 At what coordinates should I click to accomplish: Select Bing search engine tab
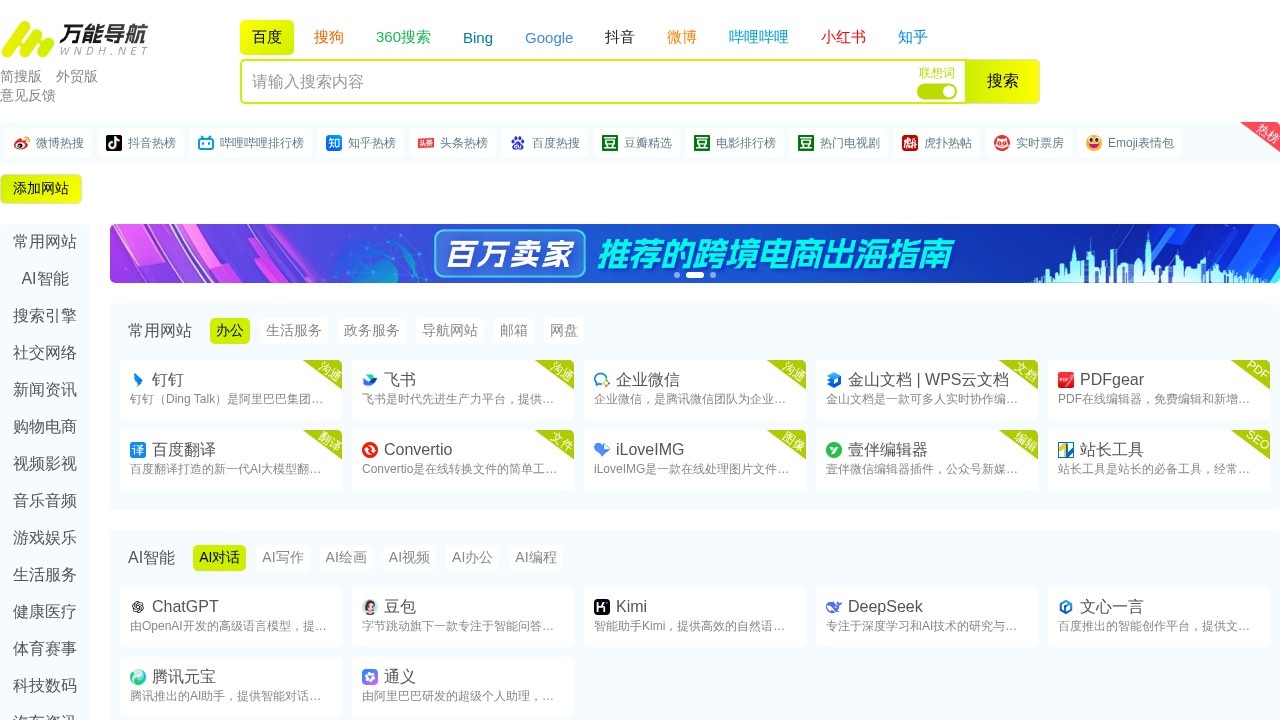(x=478, y=37)
